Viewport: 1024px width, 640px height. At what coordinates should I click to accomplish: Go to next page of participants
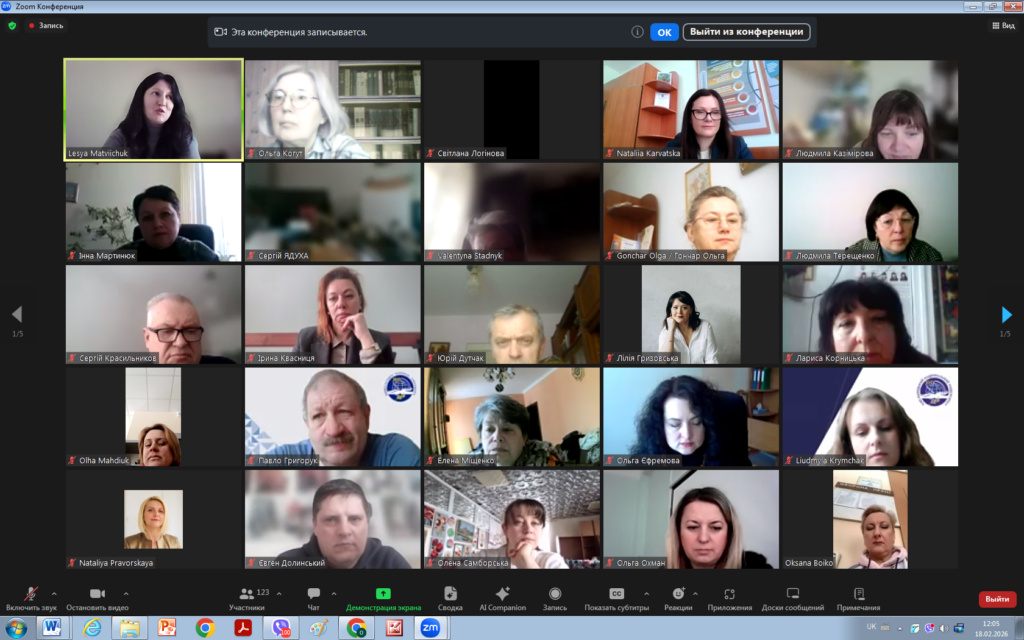1006,315
